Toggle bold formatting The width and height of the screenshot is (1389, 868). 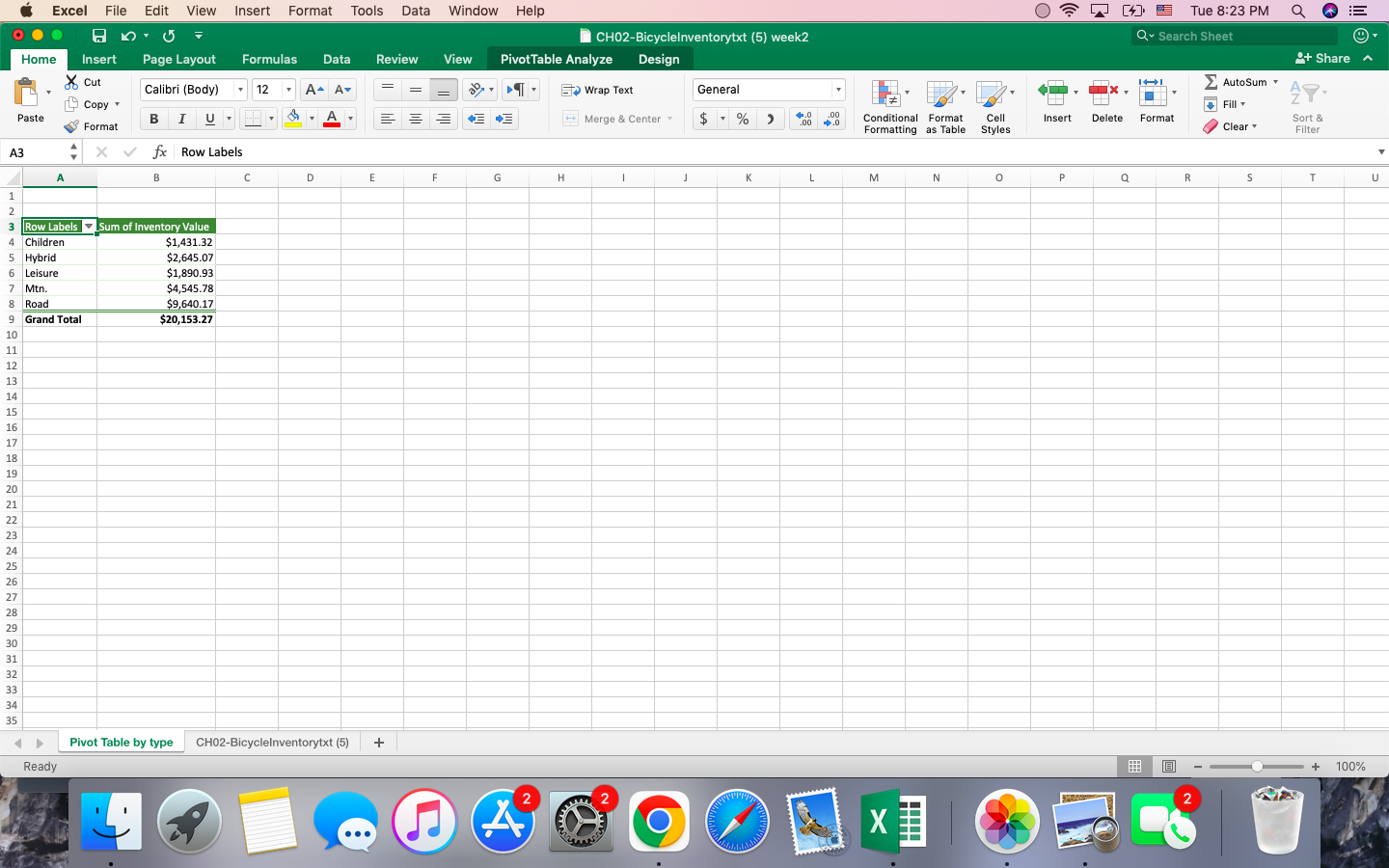(153, 118)
